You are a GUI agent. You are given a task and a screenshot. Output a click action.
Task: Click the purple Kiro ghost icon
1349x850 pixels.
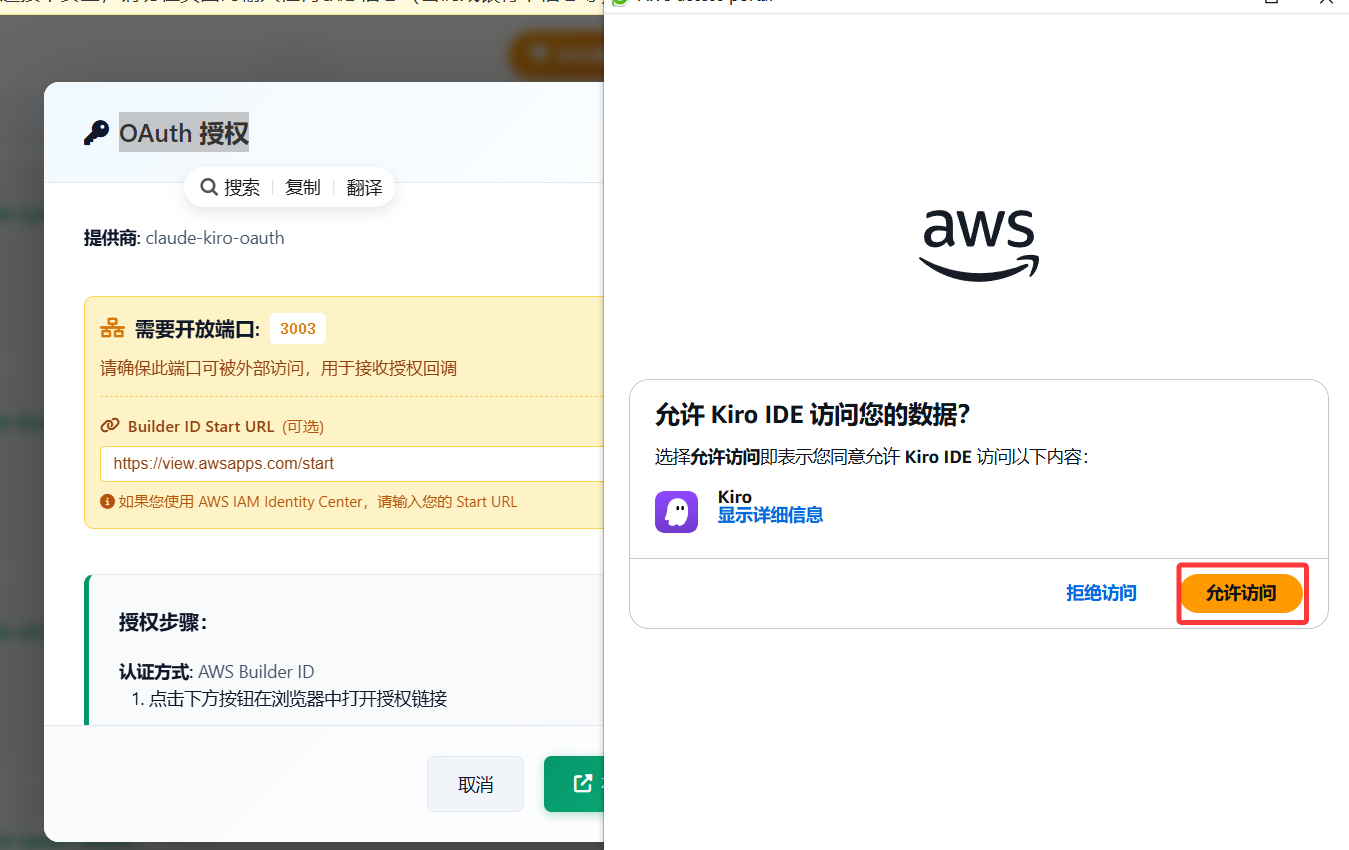coord(676,512)
